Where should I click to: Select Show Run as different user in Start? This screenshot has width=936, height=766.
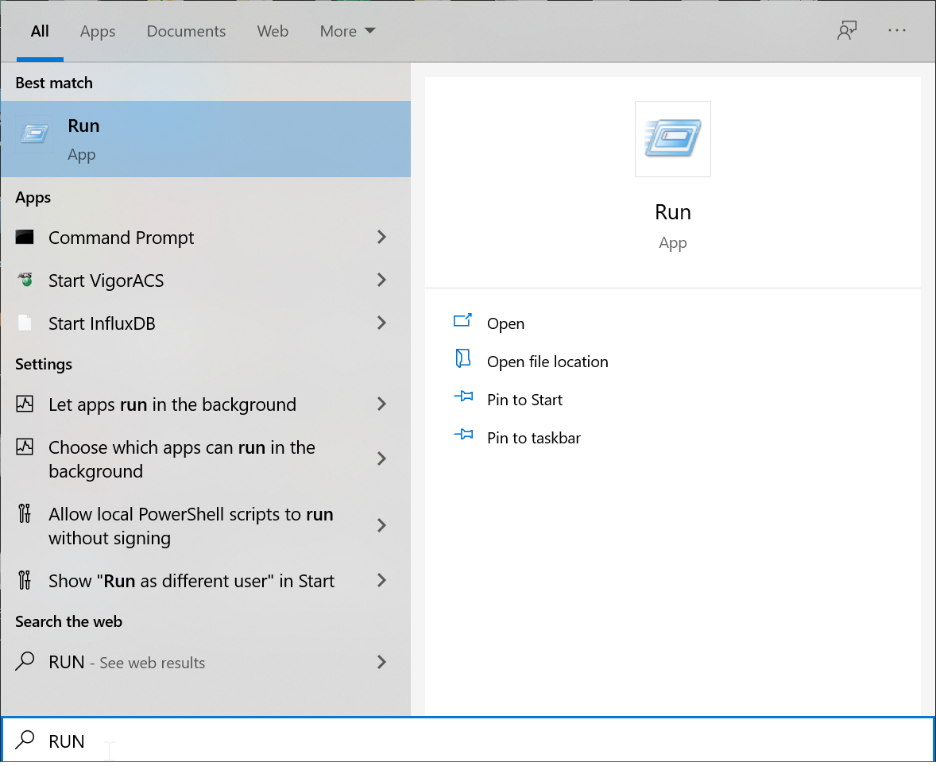[x=192, y=581]
